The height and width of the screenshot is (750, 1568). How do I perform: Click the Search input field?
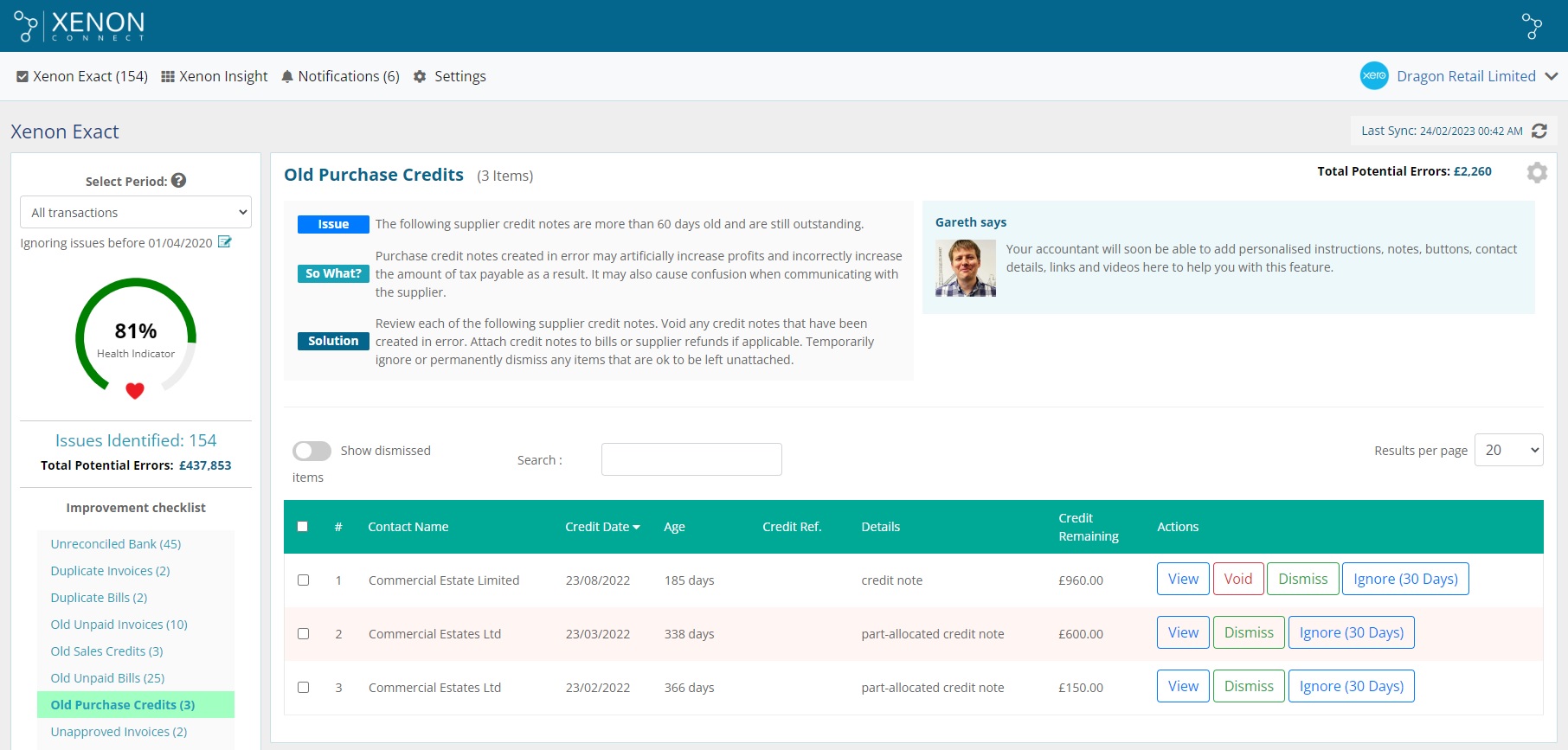[691, 459]
